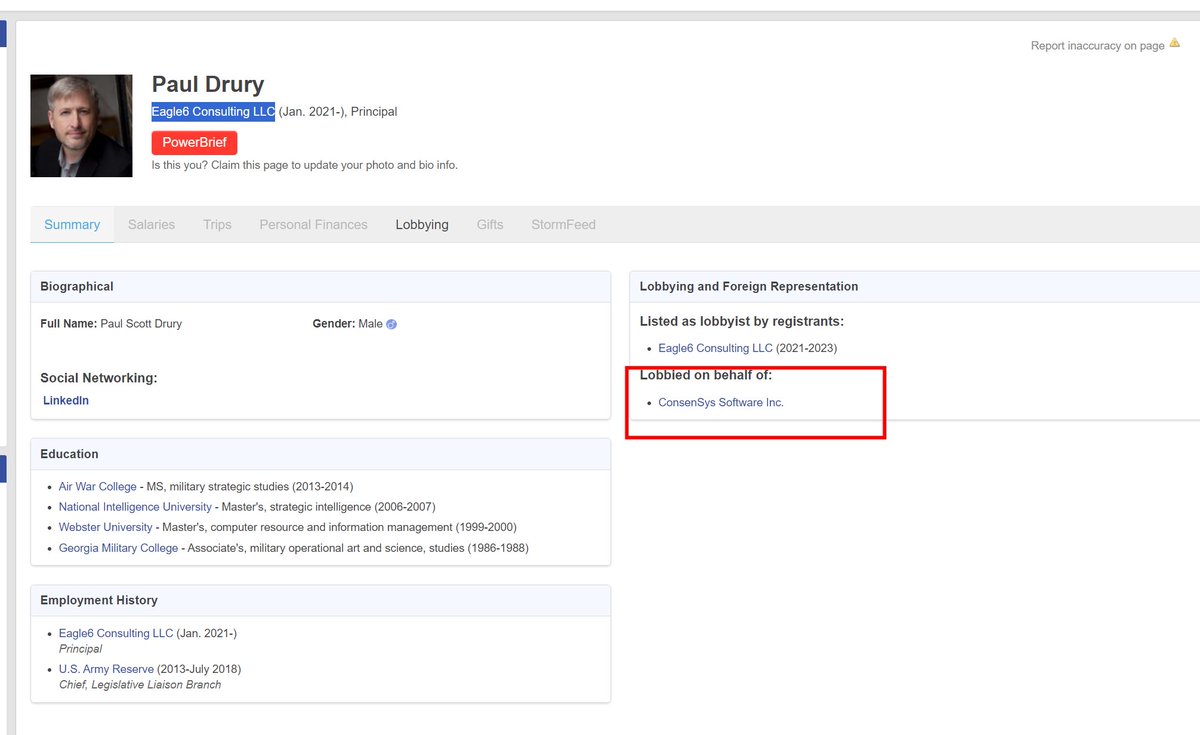1200x735 pixels.
Task: Open the Webster University link
Action: click(105, 527)
